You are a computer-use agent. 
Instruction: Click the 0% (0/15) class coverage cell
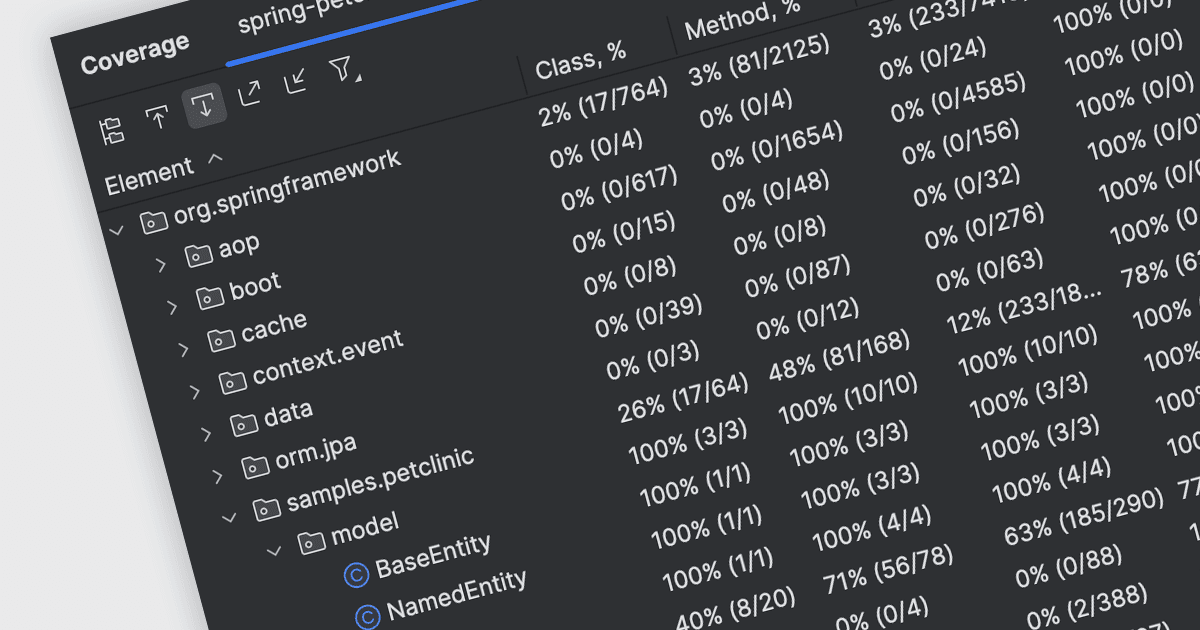pyautogui.click(x=623, y=233)
